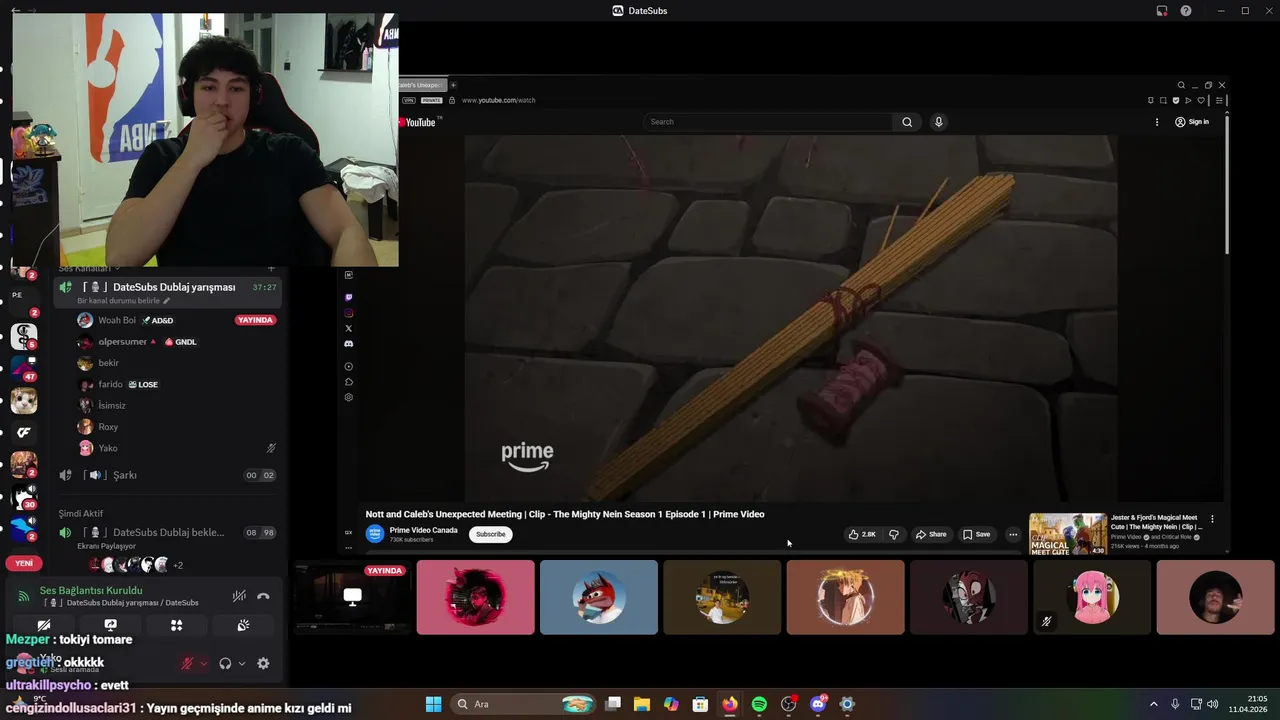The width and height of the screenshot is (1280, 720).
Task: Subscribe to Prime Video Canada
Action: [x=490, y=534]
